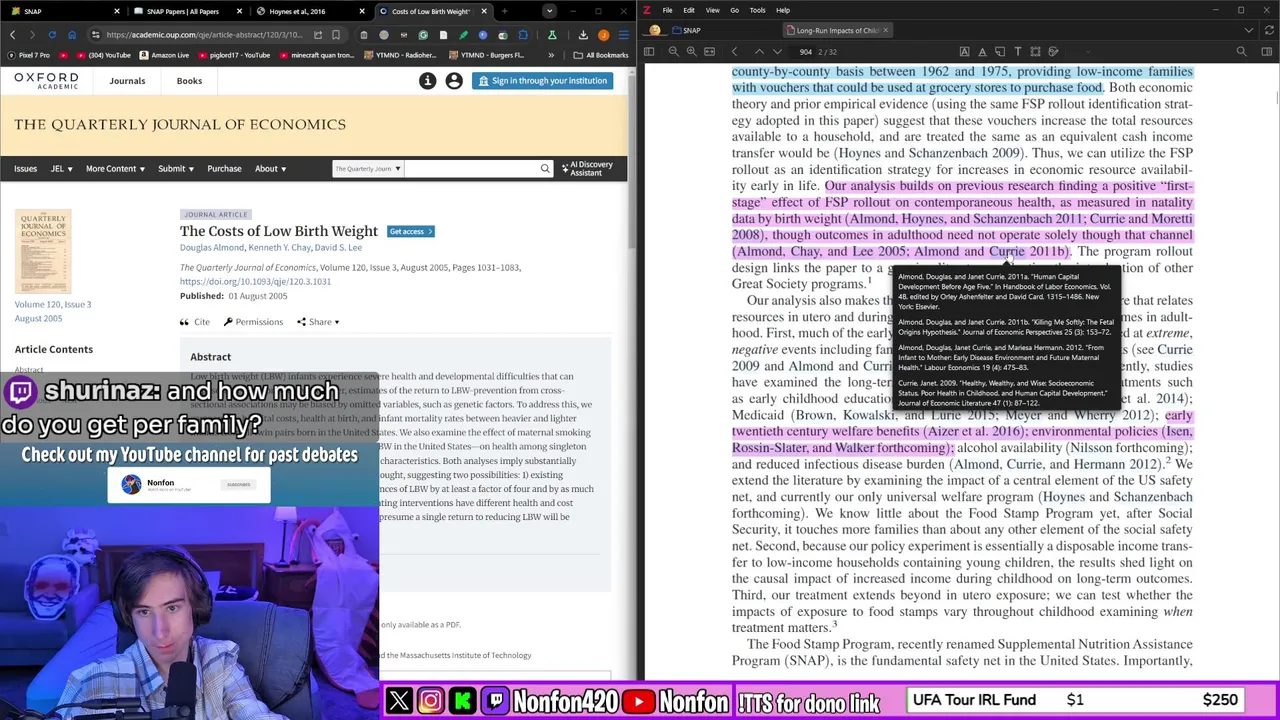Click the Cite button on the article

195,322
